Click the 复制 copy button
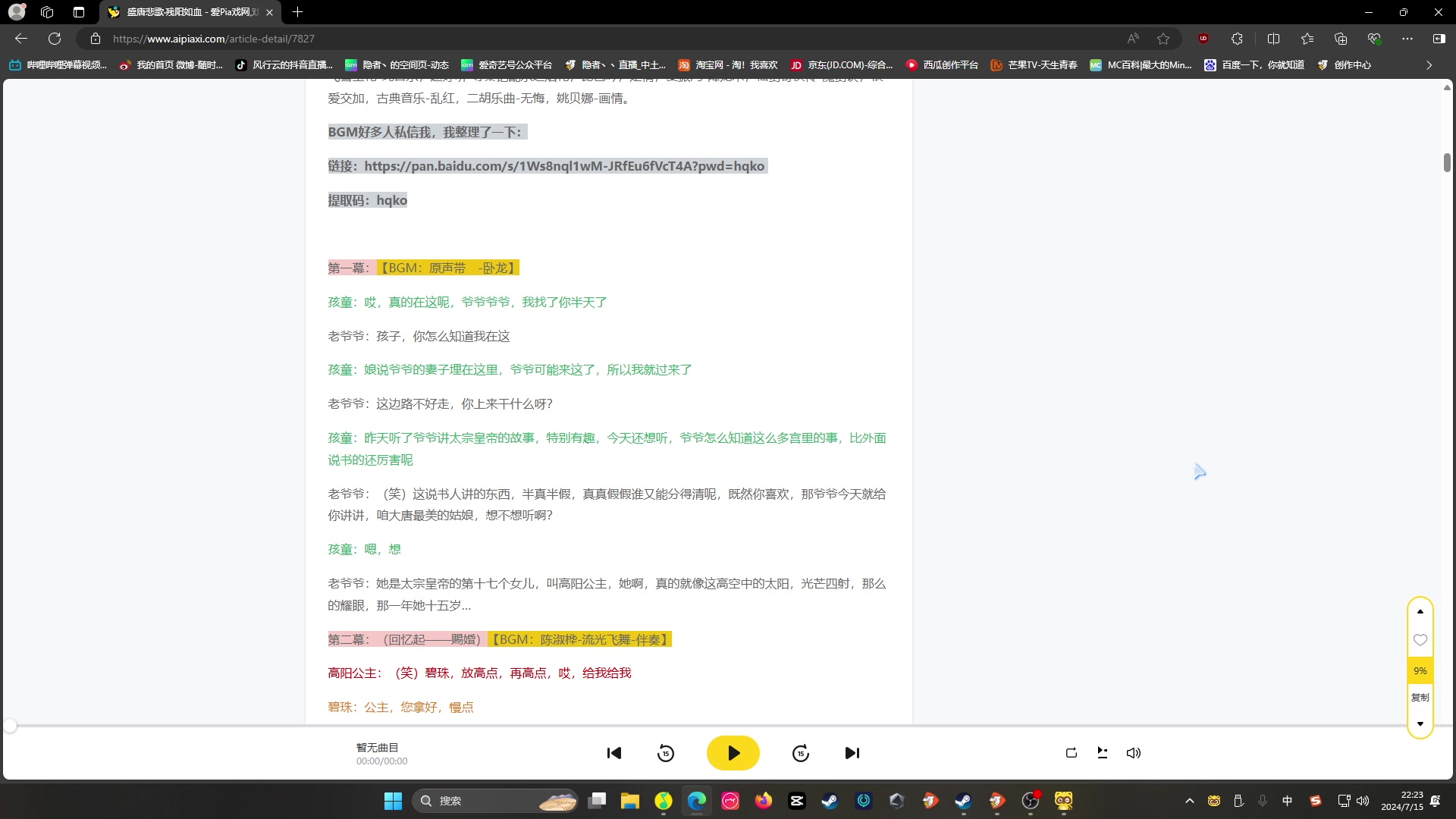1456x819 pixels. click(x=1420, y=697)
